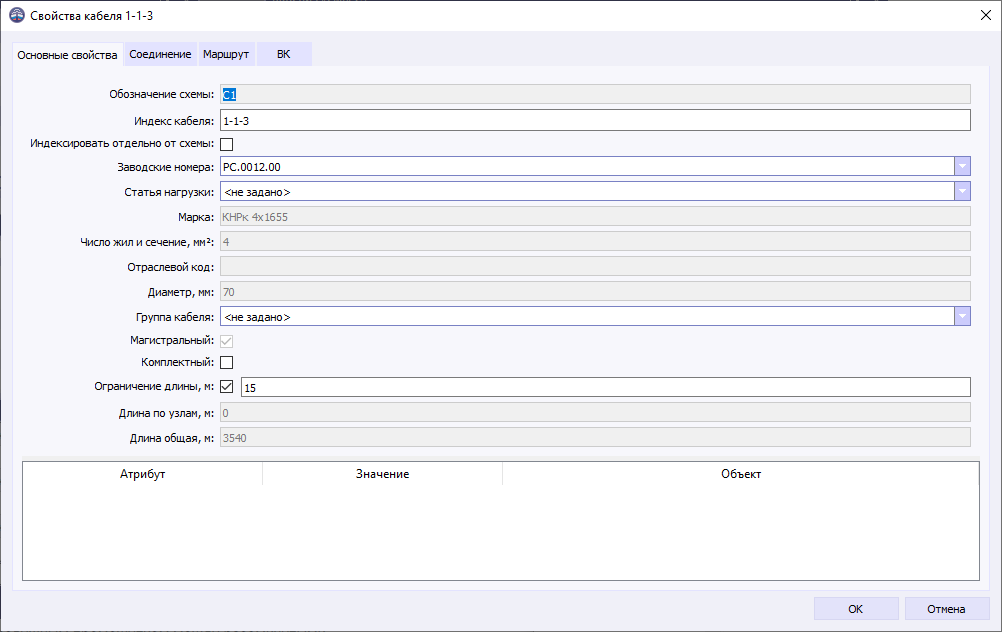Go to the Маршрут tab
Screen dimensions: 1002x632
pos(226,54)
